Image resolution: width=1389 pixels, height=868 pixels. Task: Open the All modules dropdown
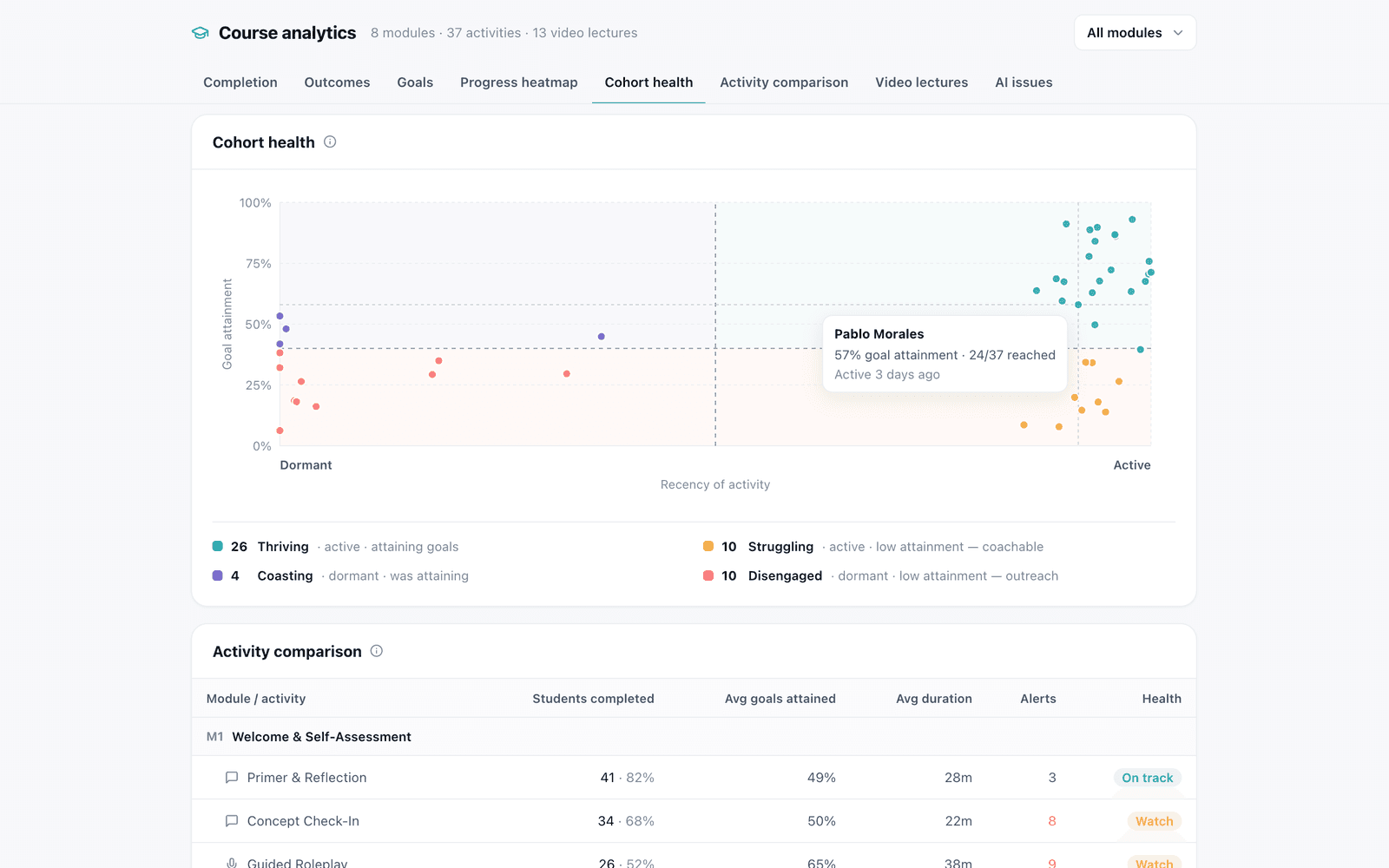point(1135,33)
